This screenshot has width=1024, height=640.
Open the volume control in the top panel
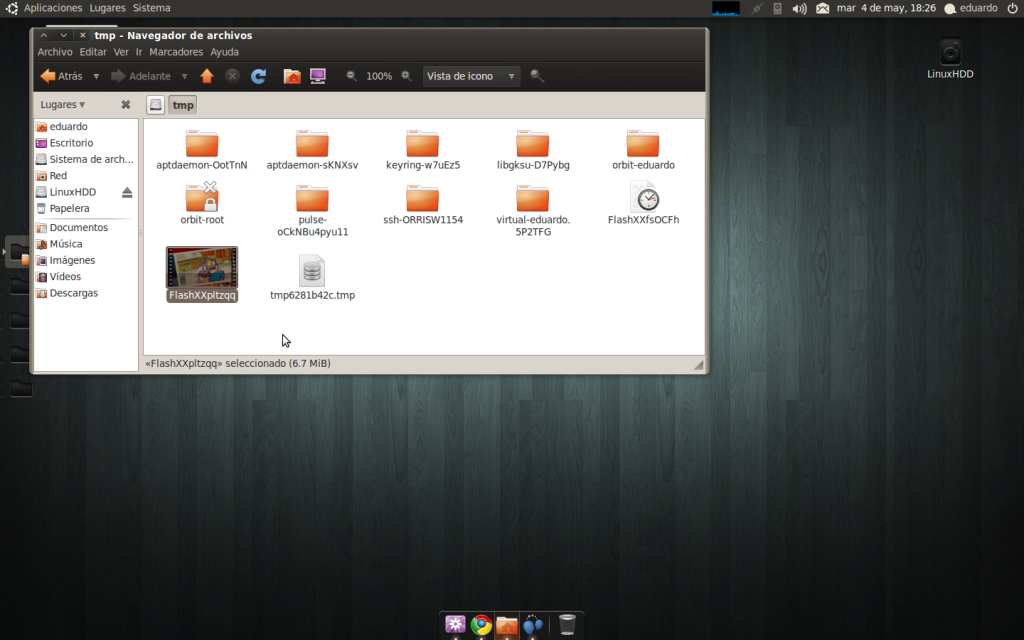pyautogui.click(x=799, y=8)
